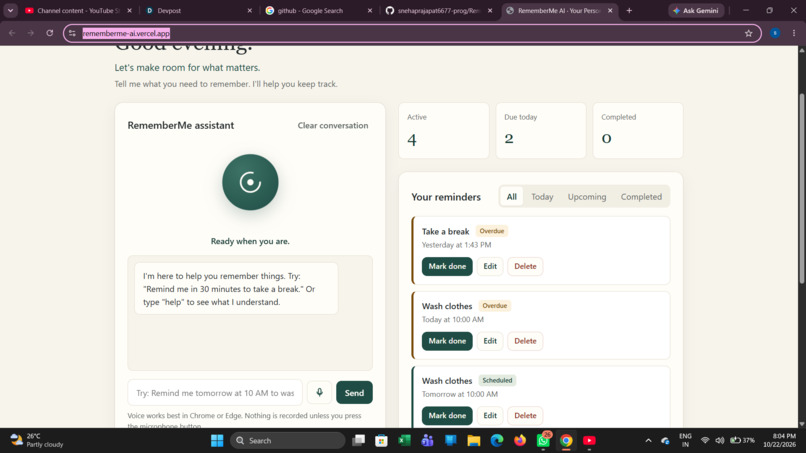Image resolution: width=806 pixels, height=453 pixels.
Task: Open Firefox from the taskbar
Action: point(520,441)
